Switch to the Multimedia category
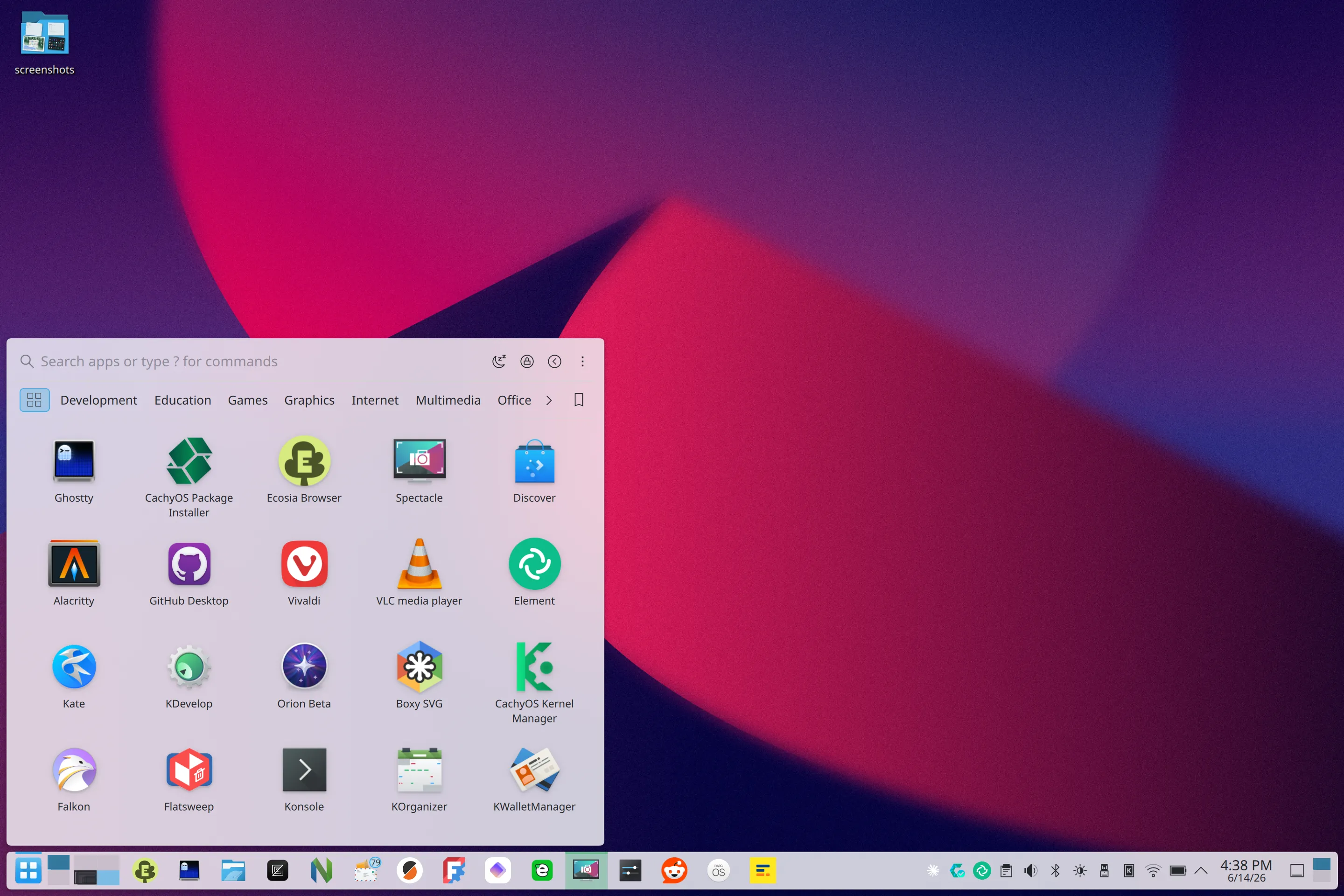Screen dimensions: 1344x896 [448, 400]
